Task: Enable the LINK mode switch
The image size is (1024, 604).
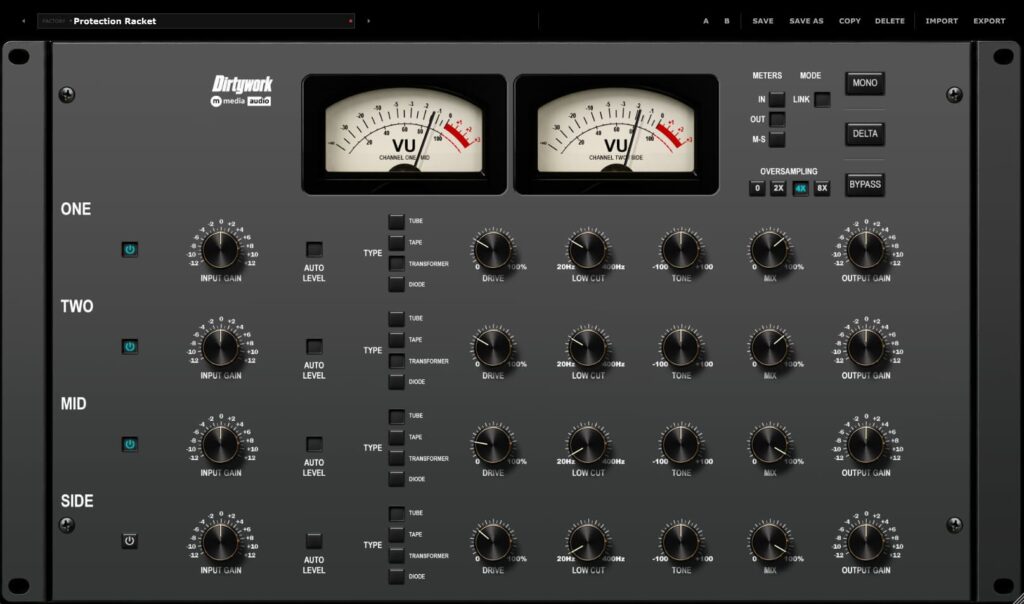Action: [822, 99]
